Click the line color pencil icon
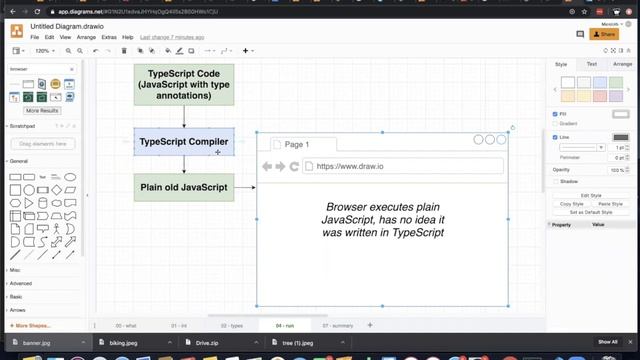 (x=180, y=51)
